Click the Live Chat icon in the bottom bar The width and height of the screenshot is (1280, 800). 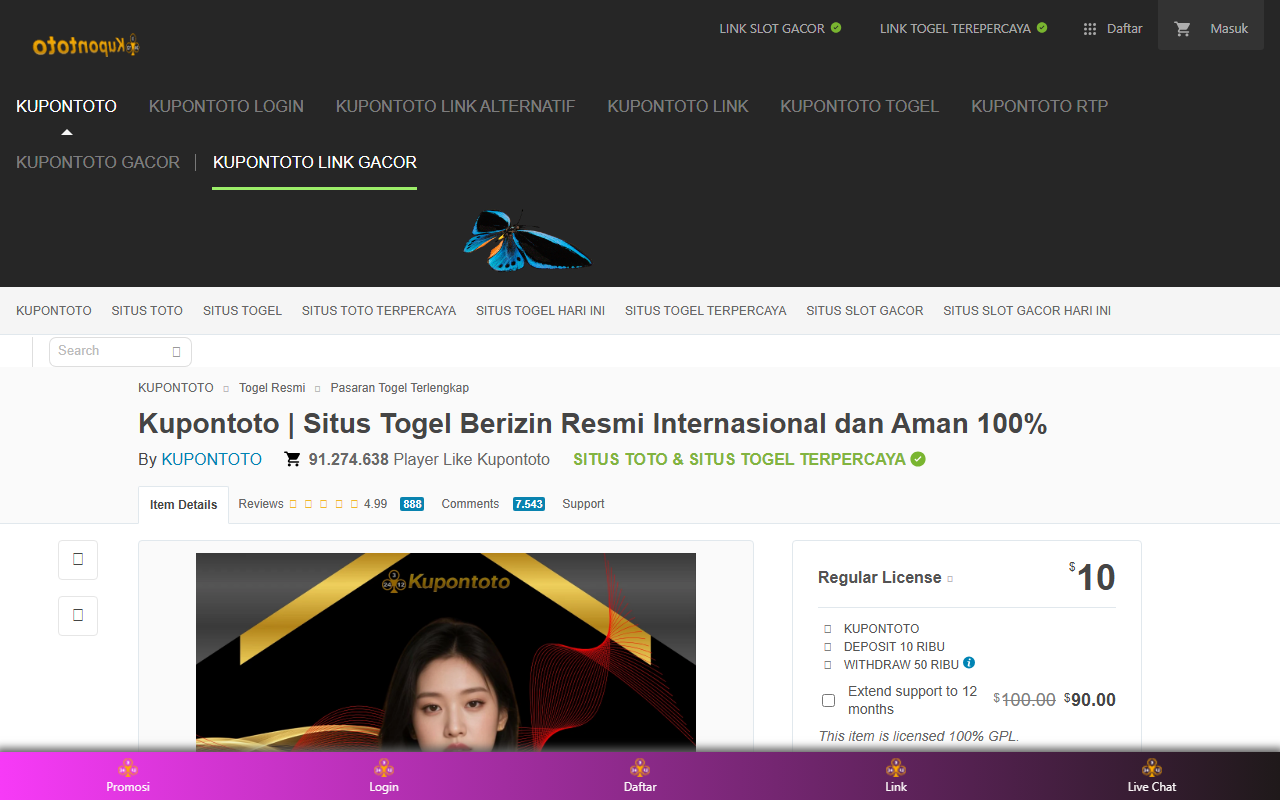pos(1152,767)
